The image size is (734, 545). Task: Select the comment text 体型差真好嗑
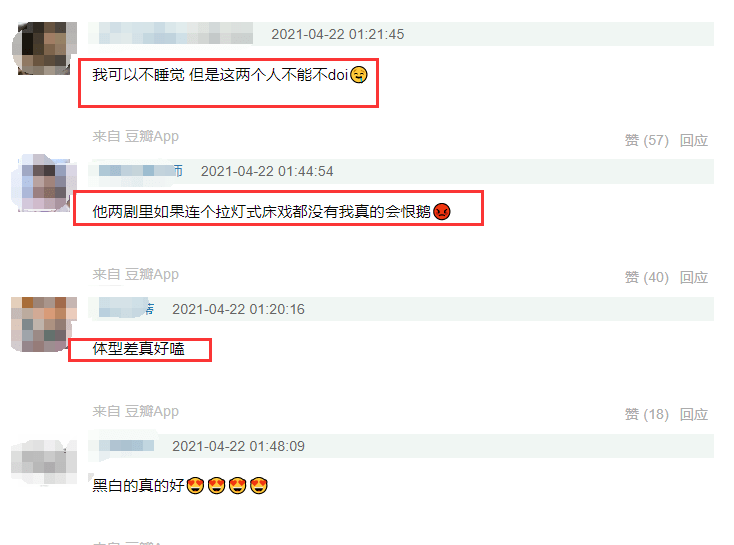point(139,349)
